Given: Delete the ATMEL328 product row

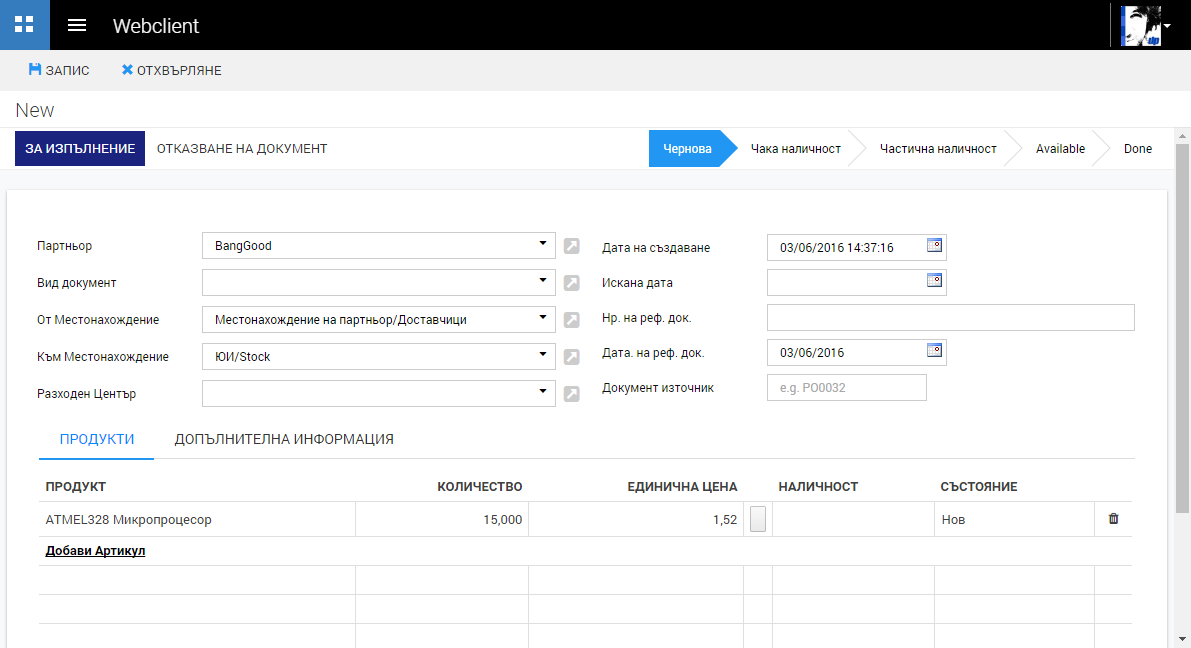Looking at the screenshot, I should click(x=1113, y=519).
